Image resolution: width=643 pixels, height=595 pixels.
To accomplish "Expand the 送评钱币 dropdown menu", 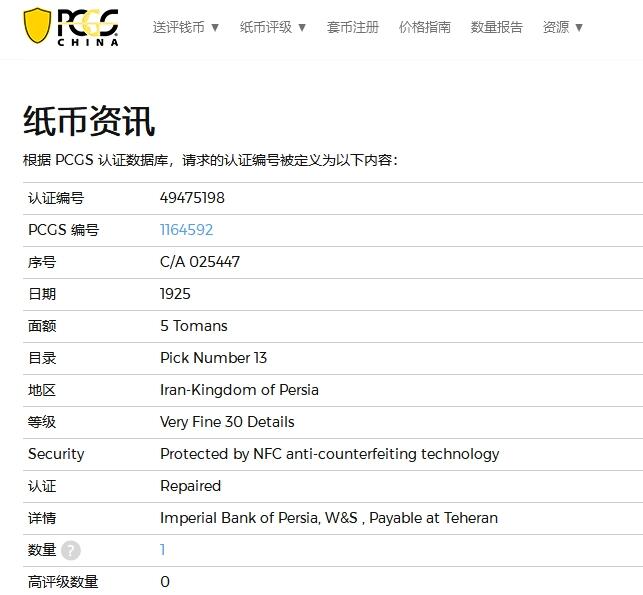I will [186, 27].
